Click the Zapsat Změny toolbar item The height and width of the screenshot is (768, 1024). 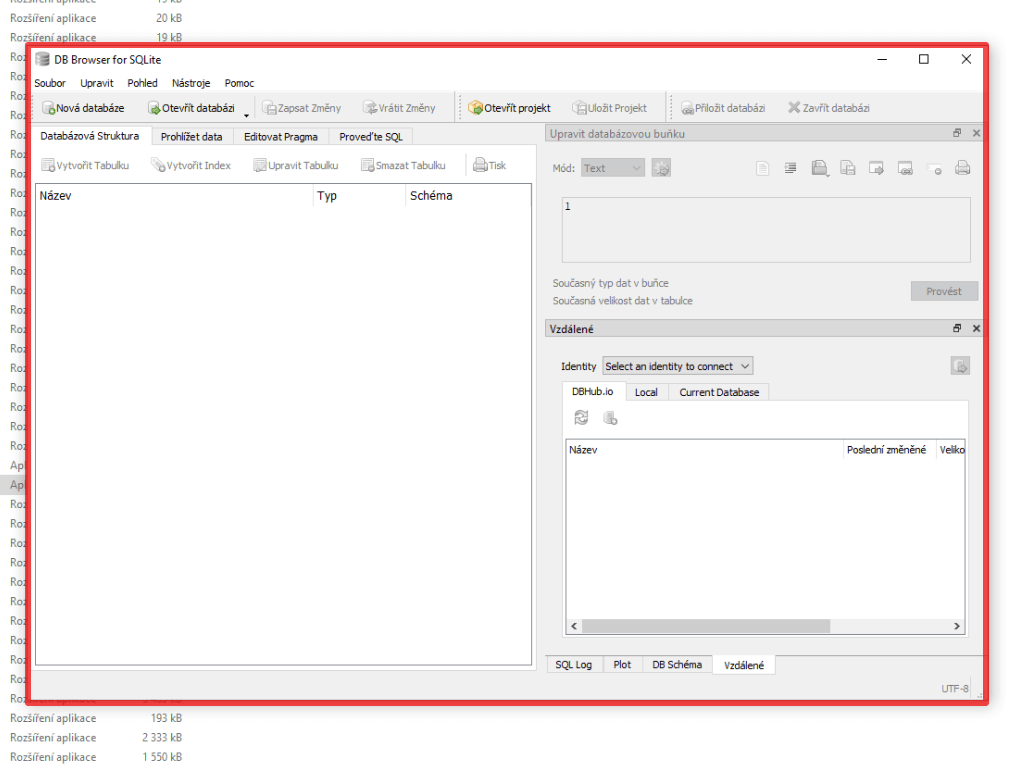point(302,108)
